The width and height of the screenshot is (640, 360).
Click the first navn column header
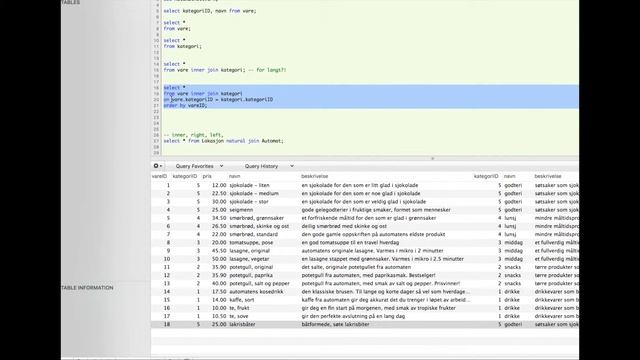234,176
